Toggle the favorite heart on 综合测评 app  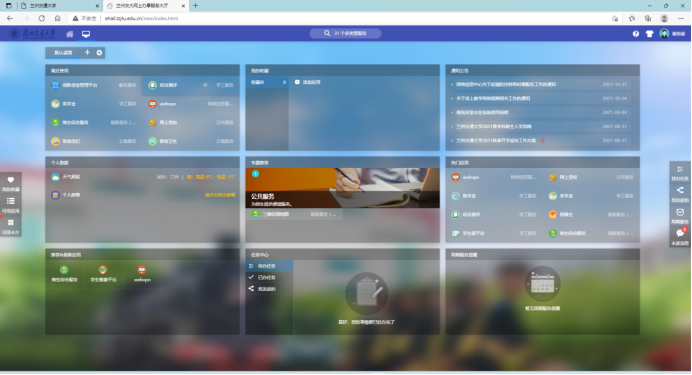205,85
